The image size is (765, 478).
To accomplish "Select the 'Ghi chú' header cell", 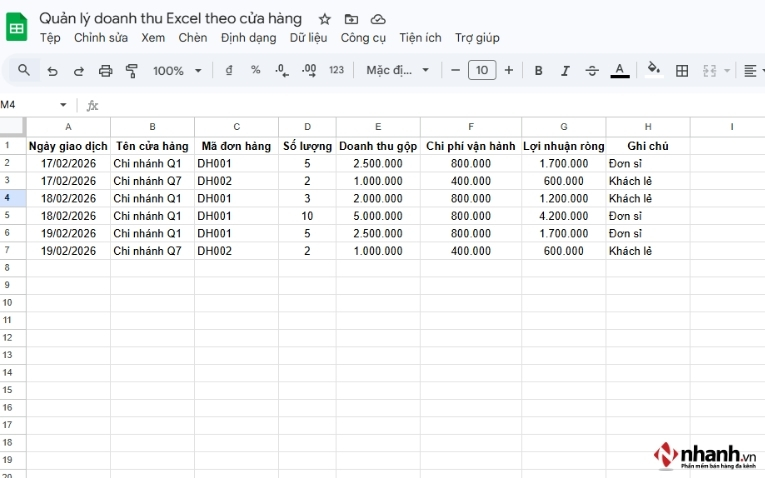I will tap(648, 146).
